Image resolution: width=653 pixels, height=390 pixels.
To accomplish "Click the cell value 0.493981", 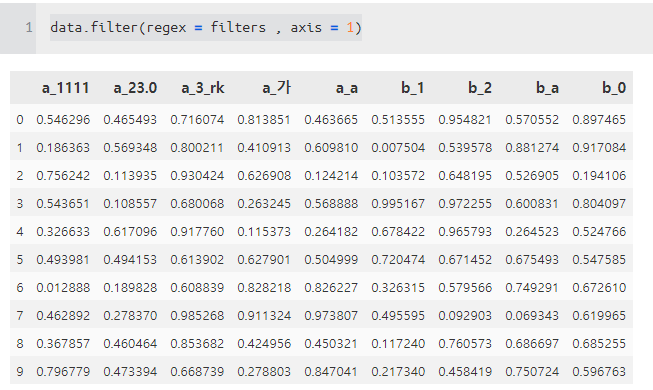I will pos(63,260).
